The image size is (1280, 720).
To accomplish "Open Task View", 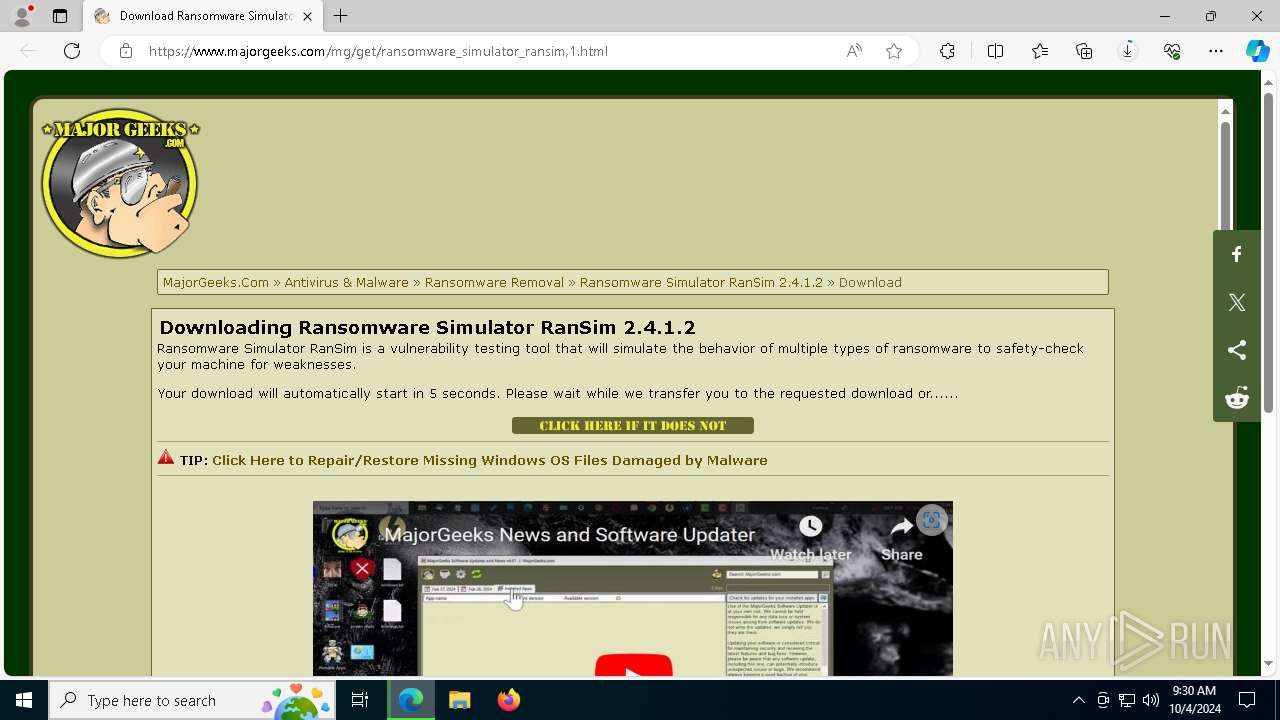I will [x=360, y=700].
